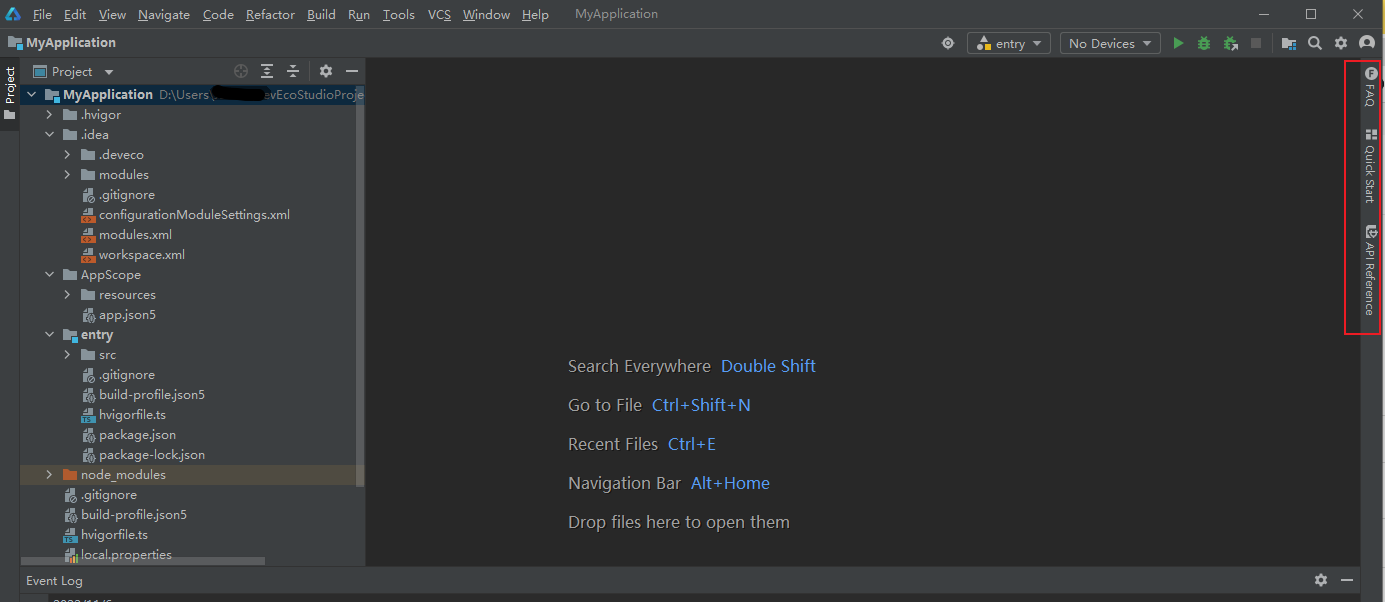The image size is (1385, 602).
Task: Open the Build menu
Action: pos(321,14)
